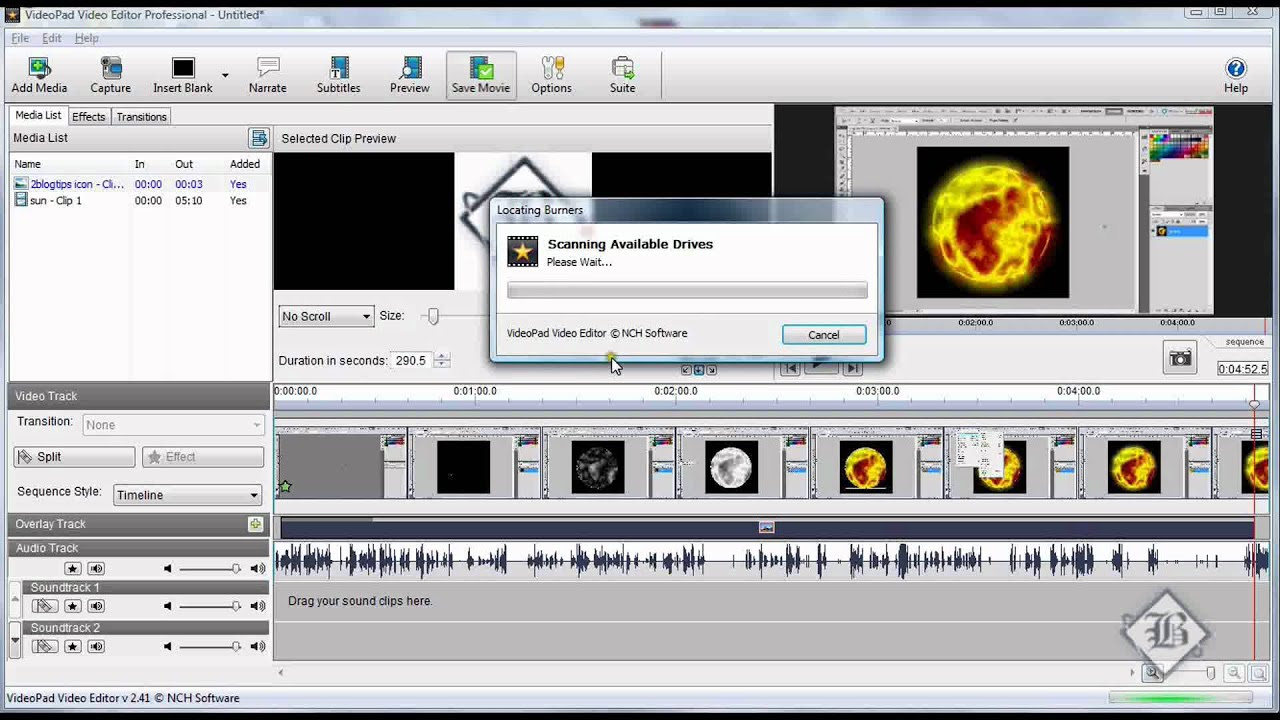The image size is (1280, 720).
Task: Mute the main Audio Track
Action: [x=96, y=568]
